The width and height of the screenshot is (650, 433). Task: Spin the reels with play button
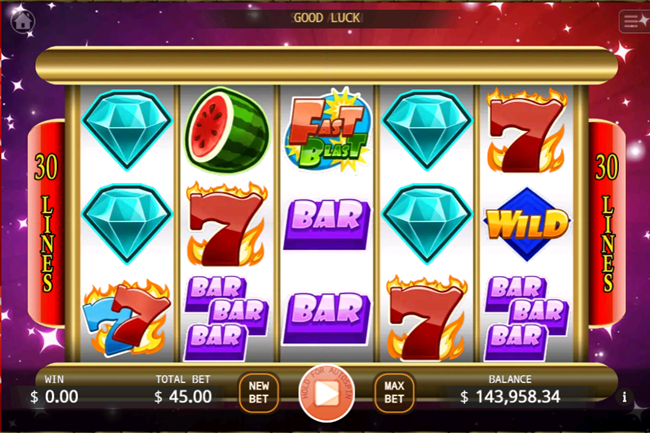327,393
